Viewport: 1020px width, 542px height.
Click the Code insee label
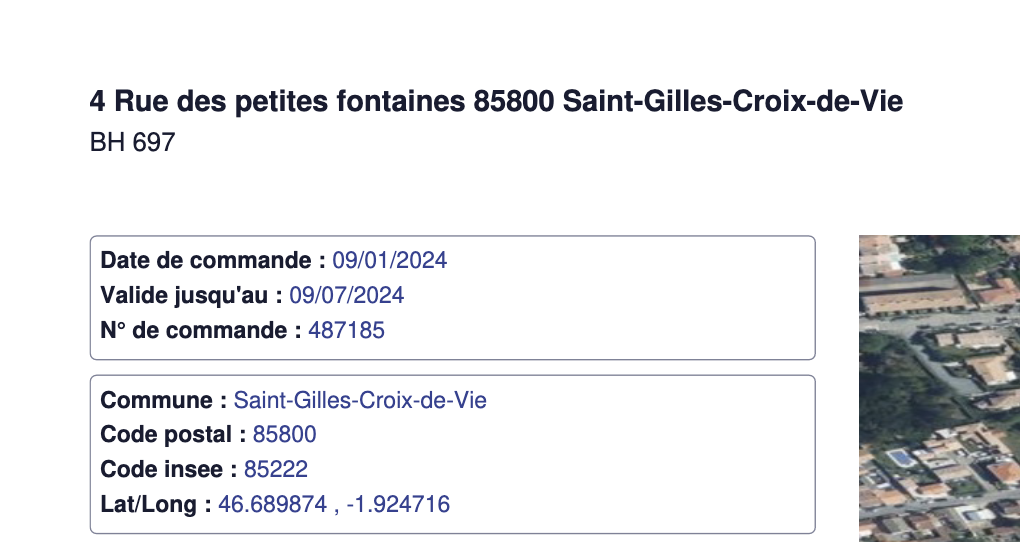(168, 469)
